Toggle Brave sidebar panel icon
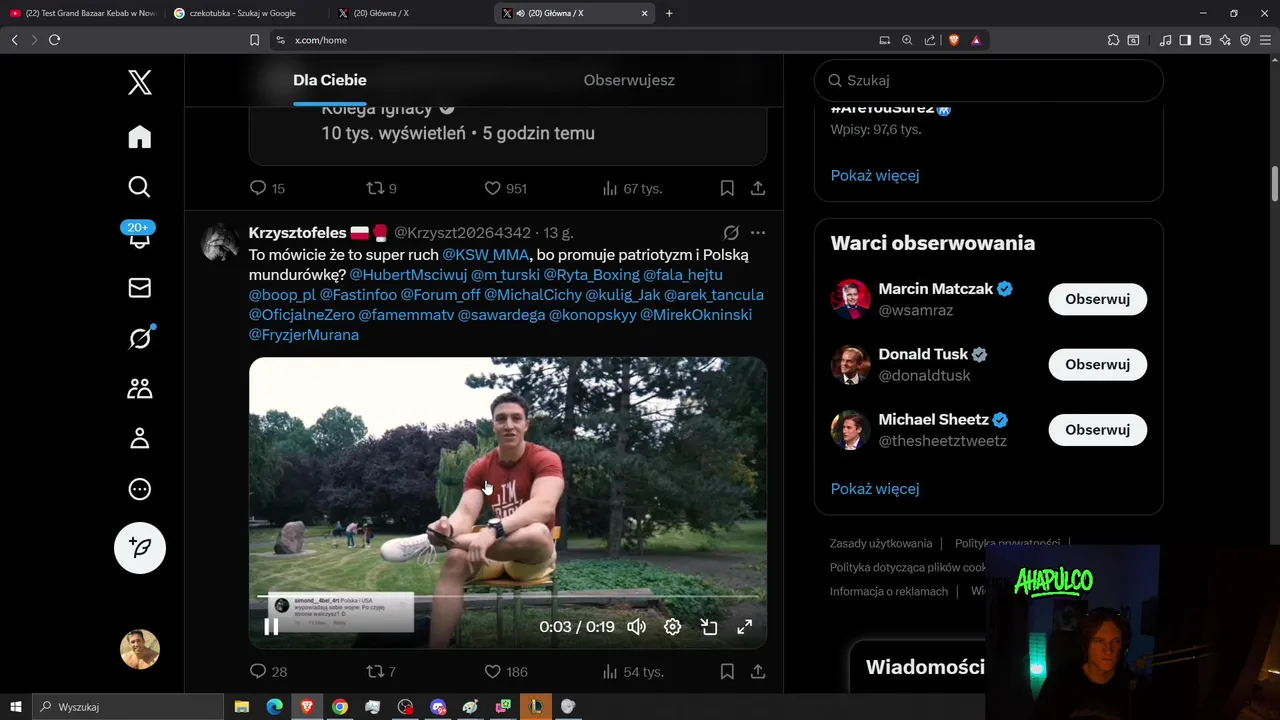 coord(1185,40)
